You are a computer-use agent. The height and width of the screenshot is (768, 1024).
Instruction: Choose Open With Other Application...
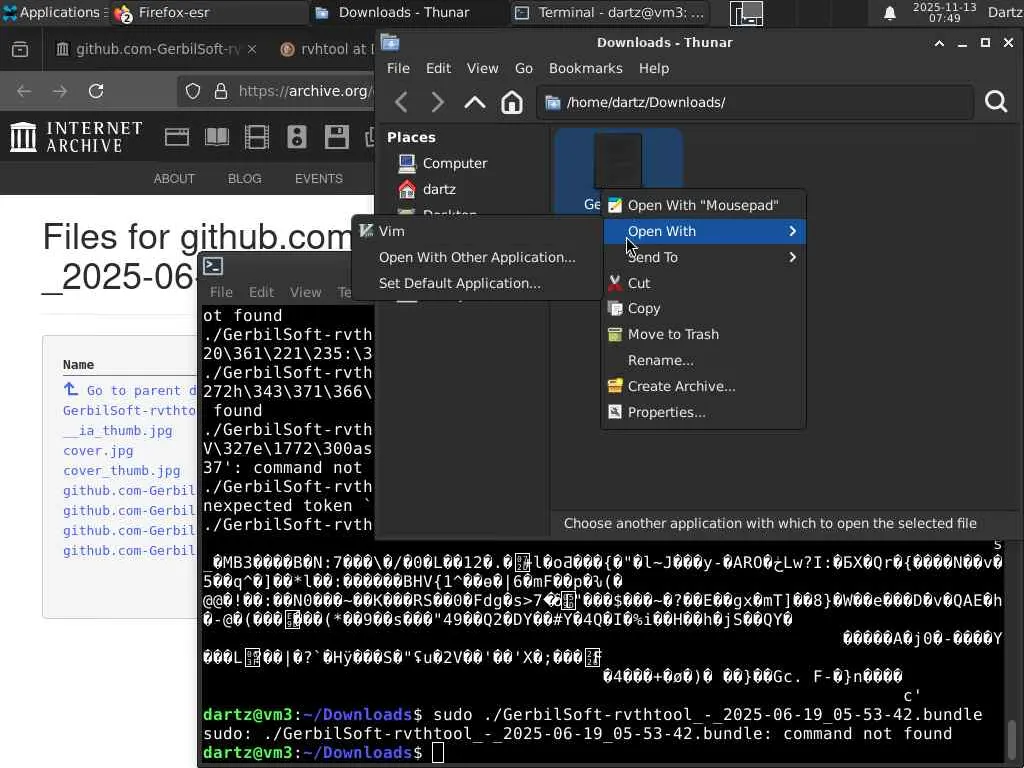[477, 257]
